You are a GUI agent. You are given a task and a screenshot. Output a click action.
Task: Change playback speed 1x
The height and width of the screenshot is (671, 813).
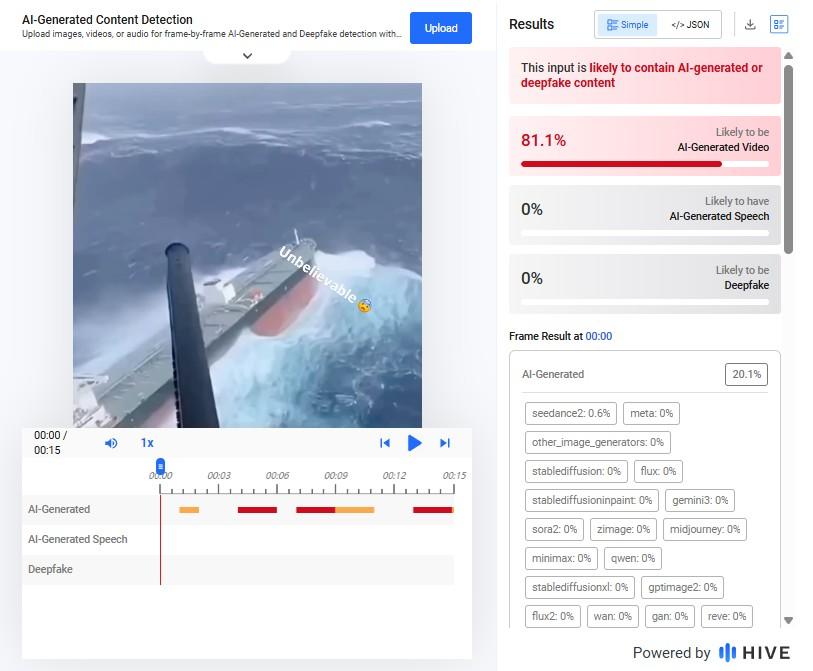tap(147, 443)
